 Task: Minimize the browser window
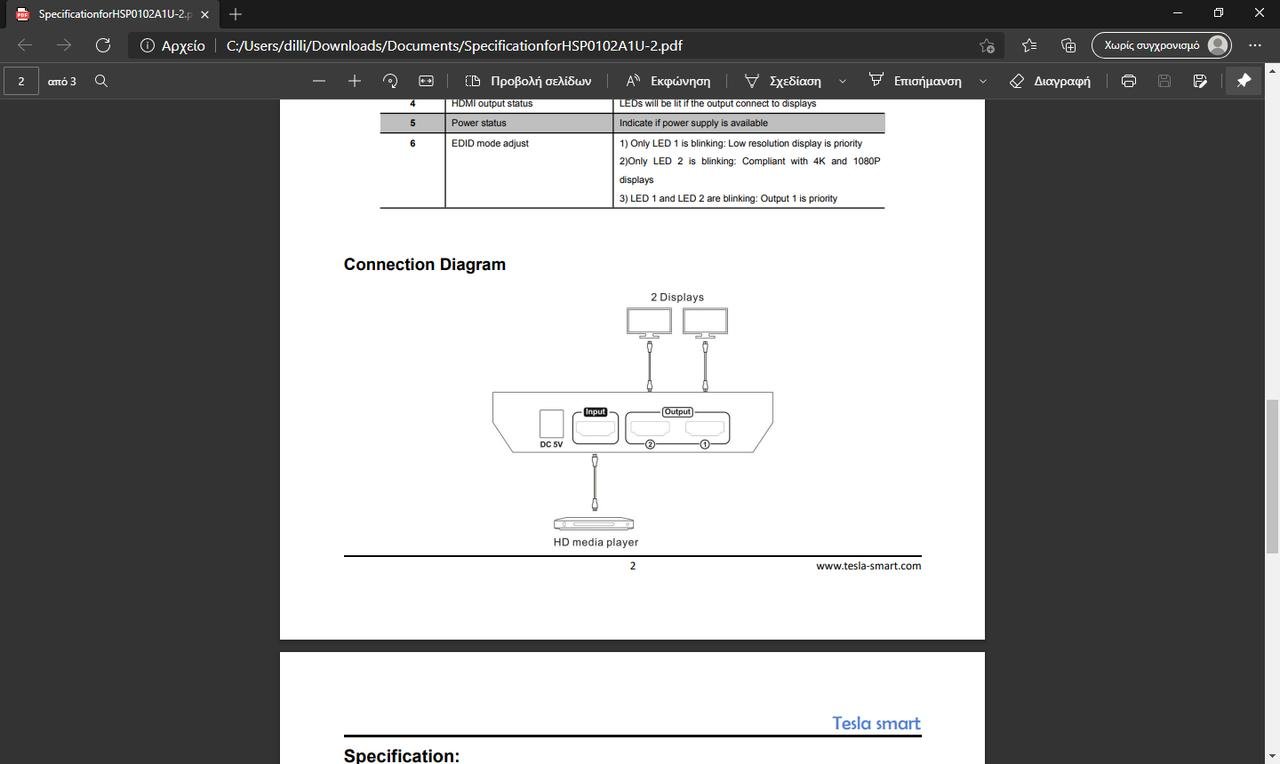click(x=1177, y=13)
